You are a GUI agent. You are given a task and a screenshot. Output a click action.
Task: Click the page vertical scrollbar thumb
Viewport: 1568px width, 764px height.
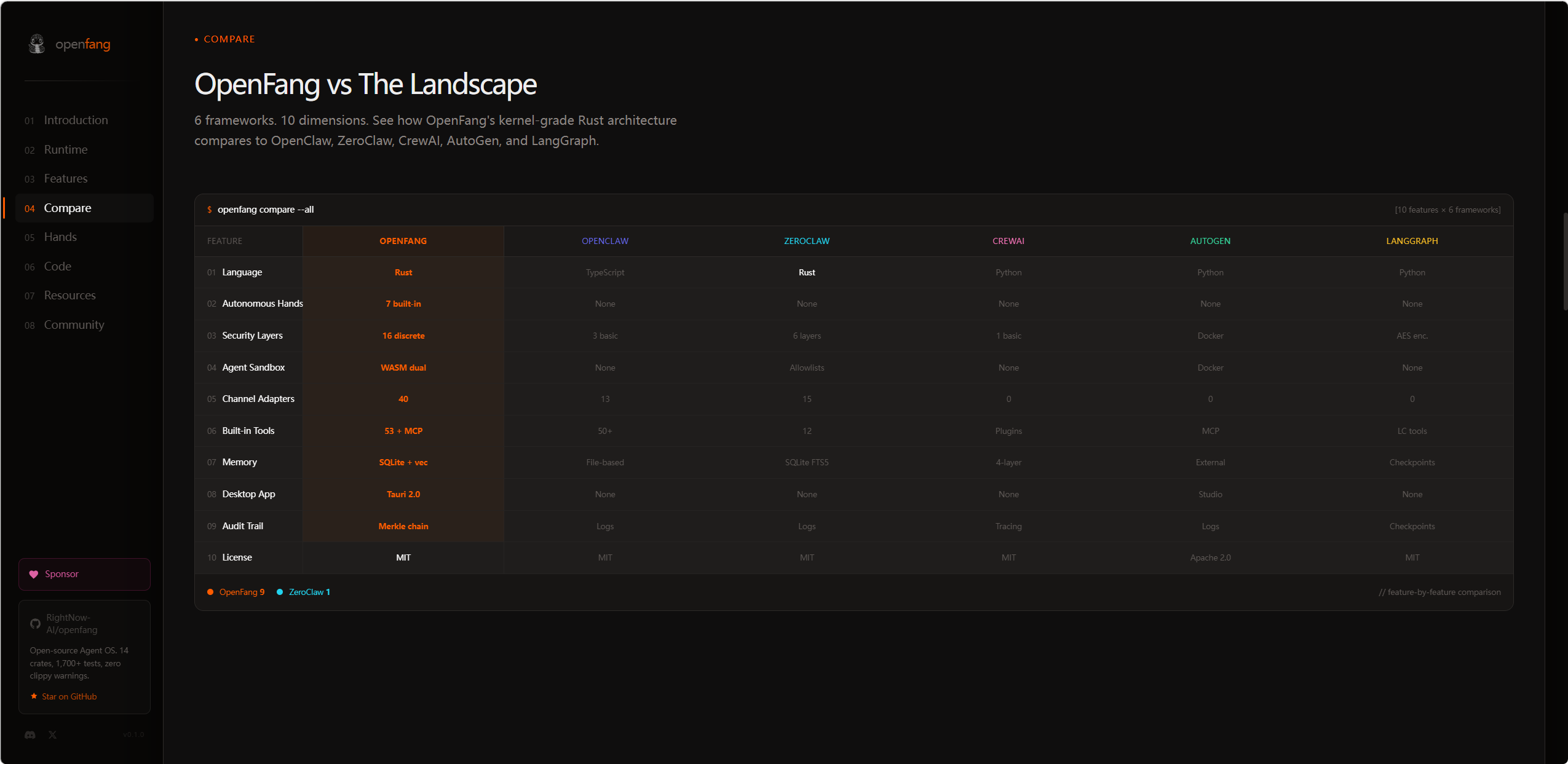[x=1565, y=261]
